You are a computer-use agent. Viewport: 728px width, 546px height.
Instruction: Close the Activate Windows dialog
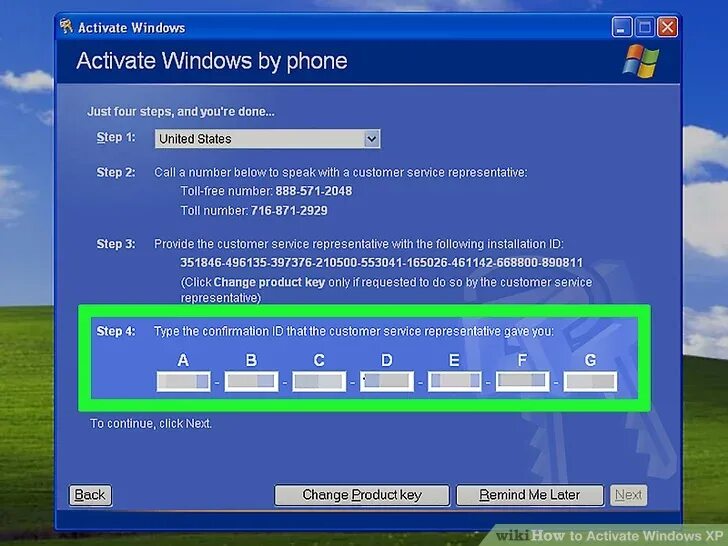point(668,27)
